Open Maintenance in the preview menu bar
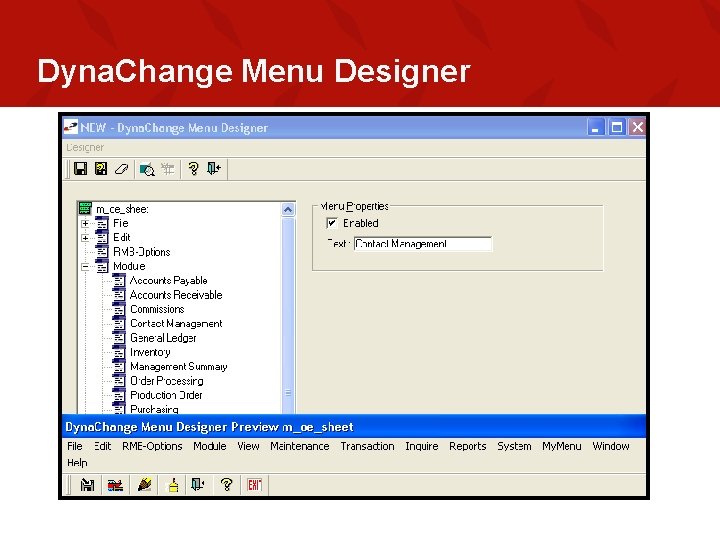The width and height of the screenshot is (720, 540). (x=299, y=446)
